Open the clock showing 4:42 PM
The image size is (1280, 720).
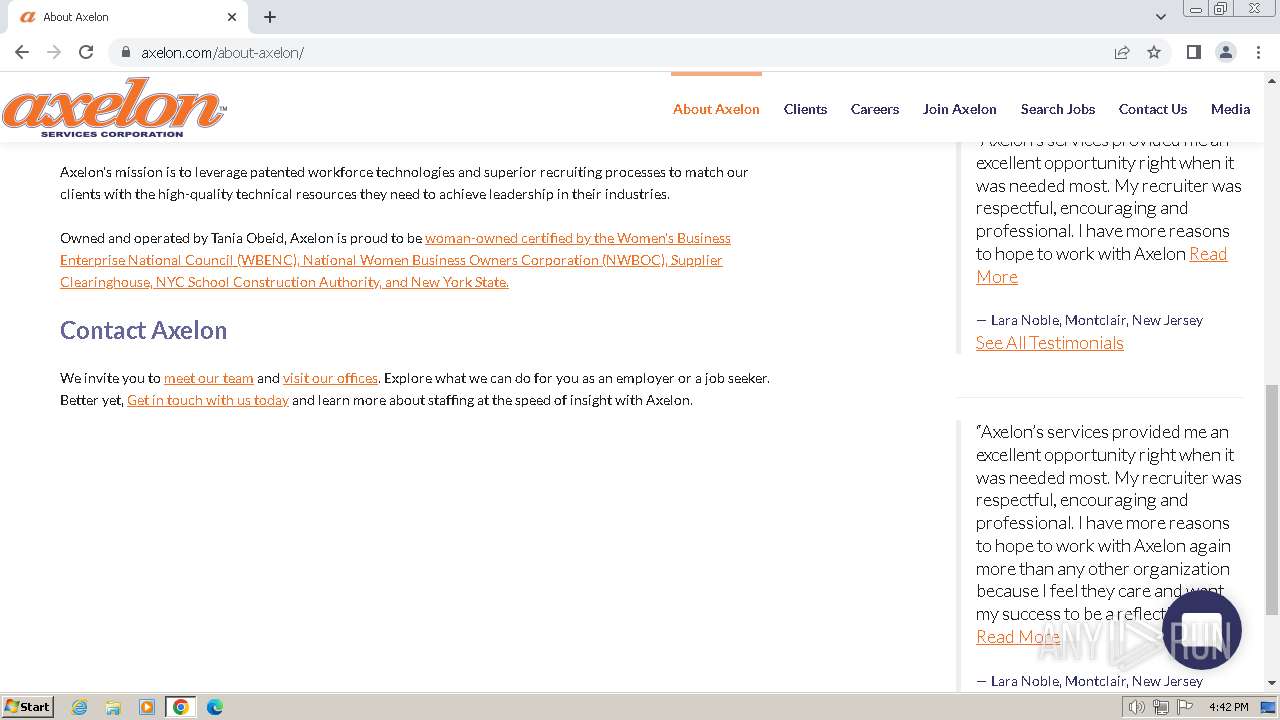tap(1228, 707)
